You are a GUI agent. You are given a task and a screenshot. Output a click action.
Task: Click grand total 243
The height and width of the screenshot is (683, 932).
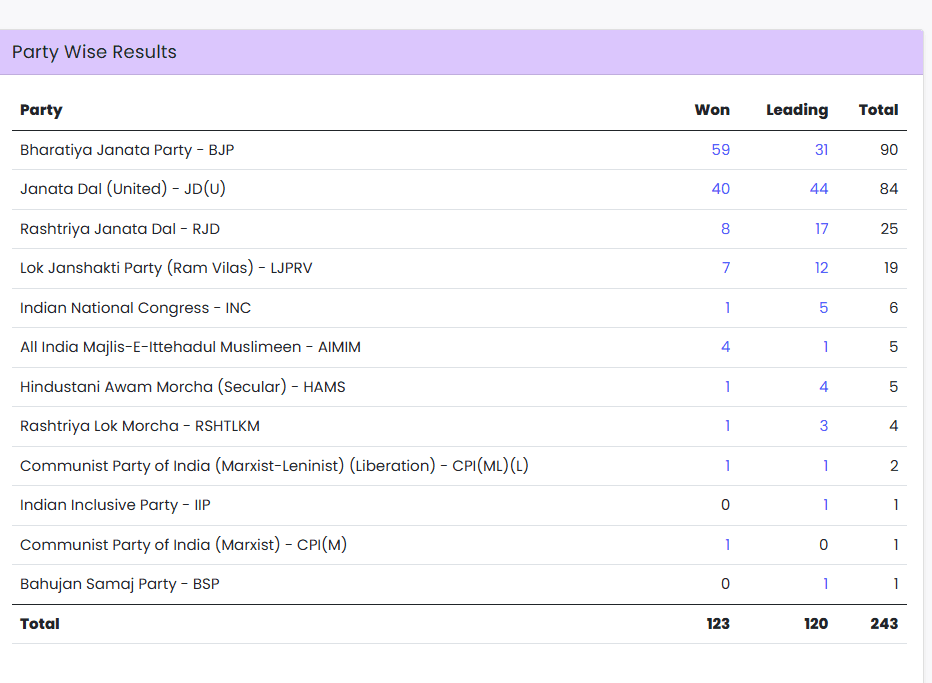884,624
